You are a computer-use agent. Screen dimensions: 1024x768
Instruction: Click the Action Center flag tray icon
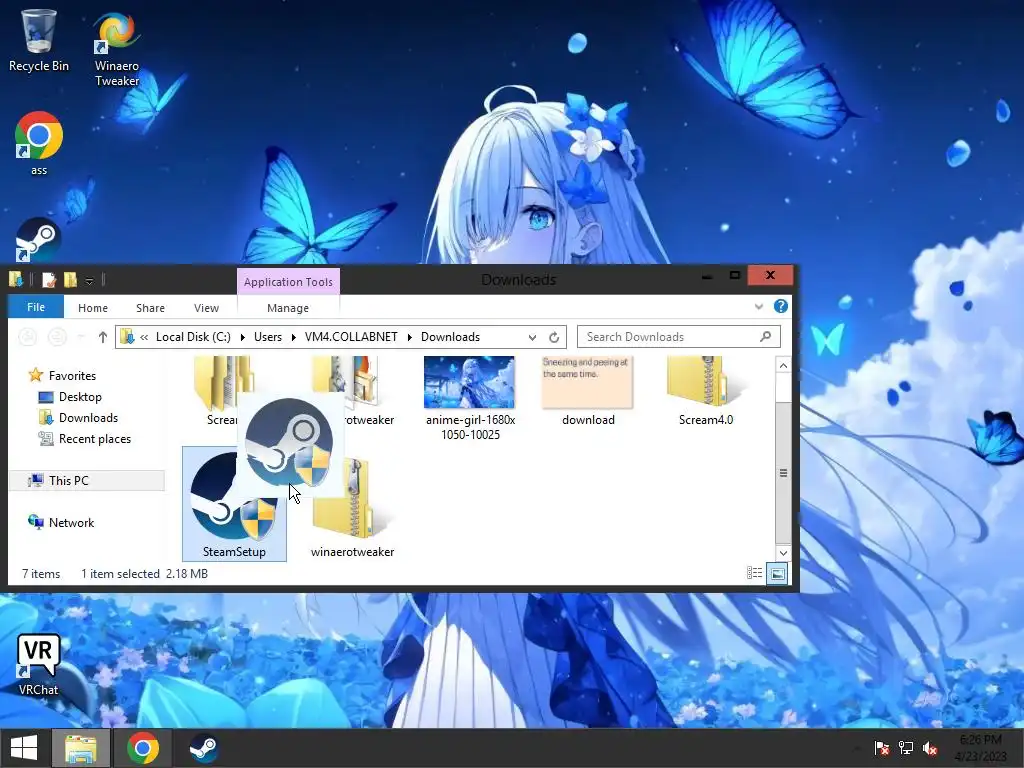pyautogui.click(x=882, y=748)
